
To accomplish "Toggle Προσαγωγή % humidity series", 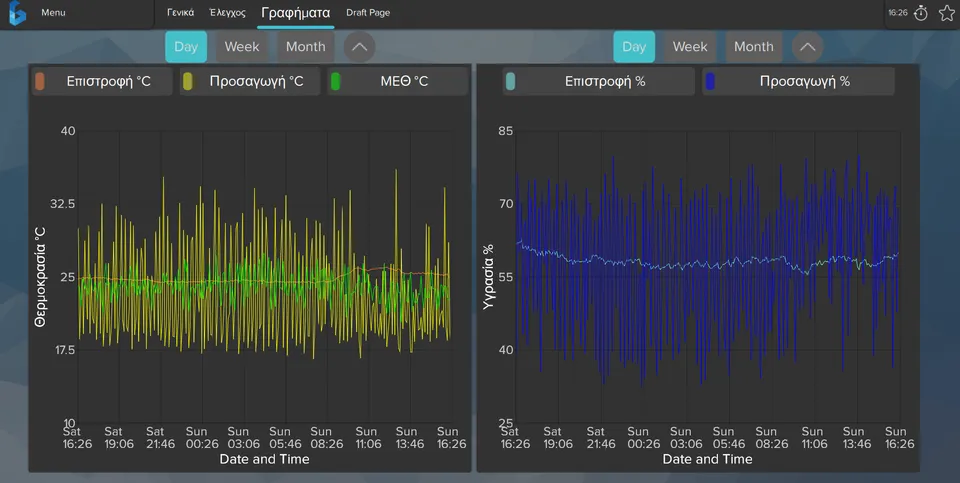I will [798, 81].
